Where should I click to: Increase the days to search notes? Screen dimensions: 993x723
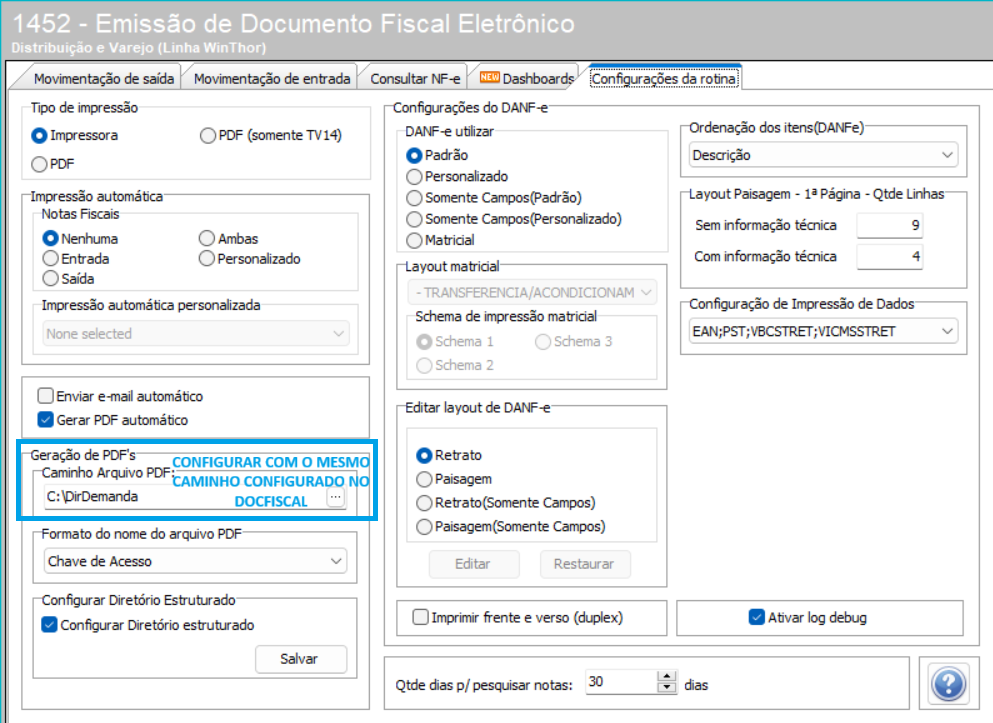667,677
